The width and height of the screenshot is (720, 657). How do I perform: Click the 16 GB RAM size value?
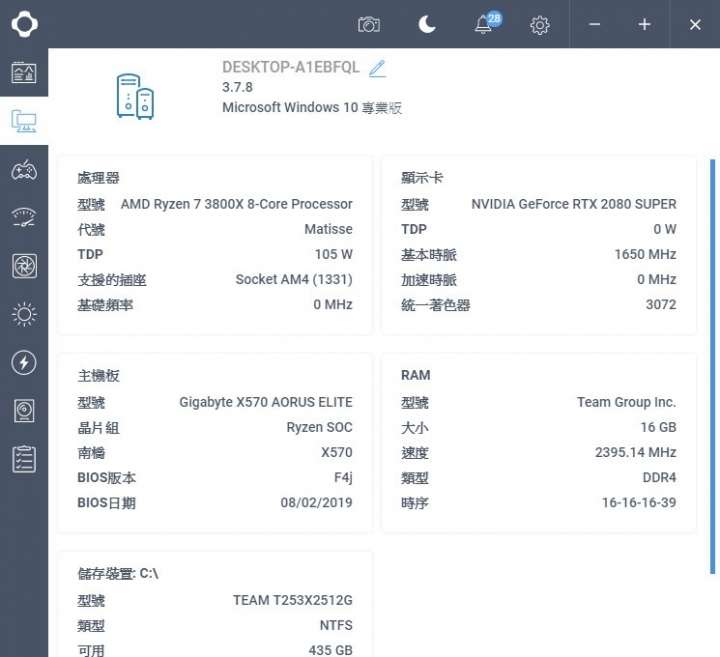[658, 427]
